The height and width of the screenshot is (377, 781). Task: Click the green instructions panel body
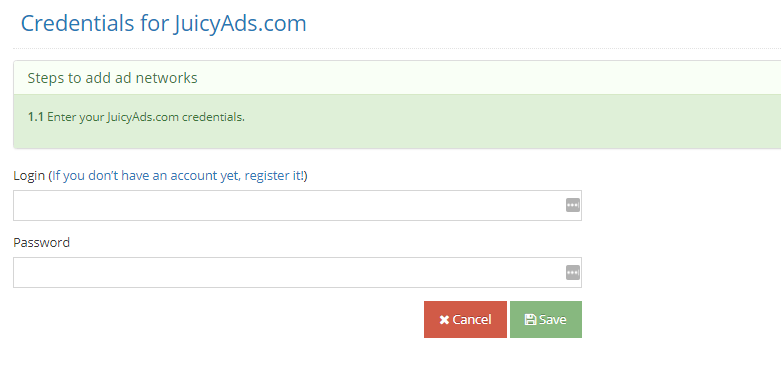tap(397, 121)
